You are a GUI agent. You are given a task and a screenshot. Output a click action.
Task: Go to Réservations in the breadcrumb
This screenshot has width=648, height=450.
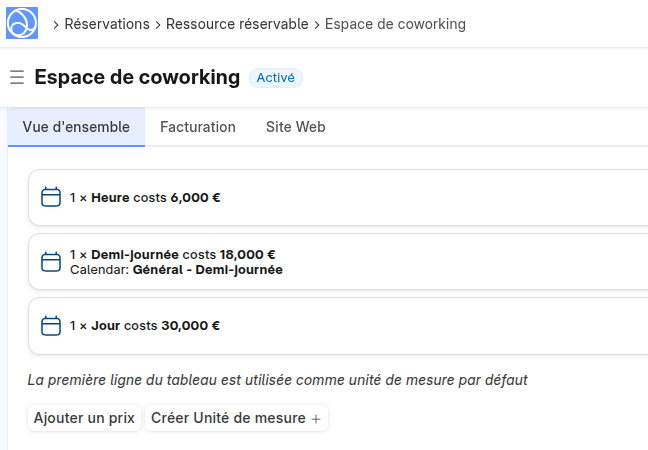coord(107,24)
